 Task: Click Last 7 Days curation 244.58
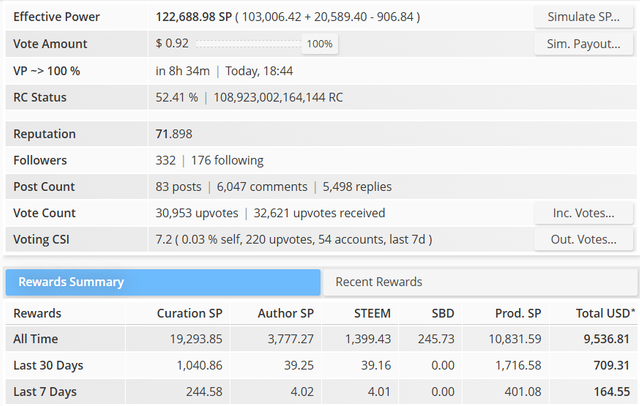pos(204,392)
